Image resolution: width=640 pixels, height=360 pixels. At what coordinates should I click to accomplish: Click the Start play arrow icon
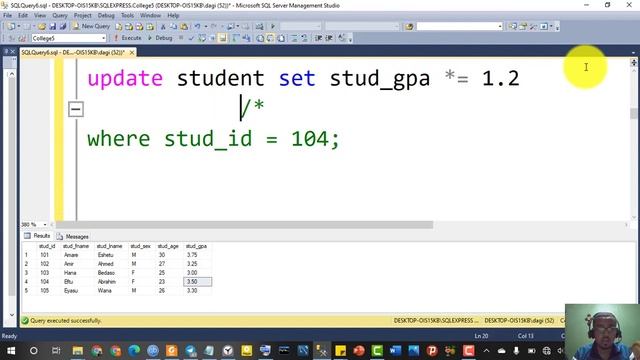pos(273,27)
